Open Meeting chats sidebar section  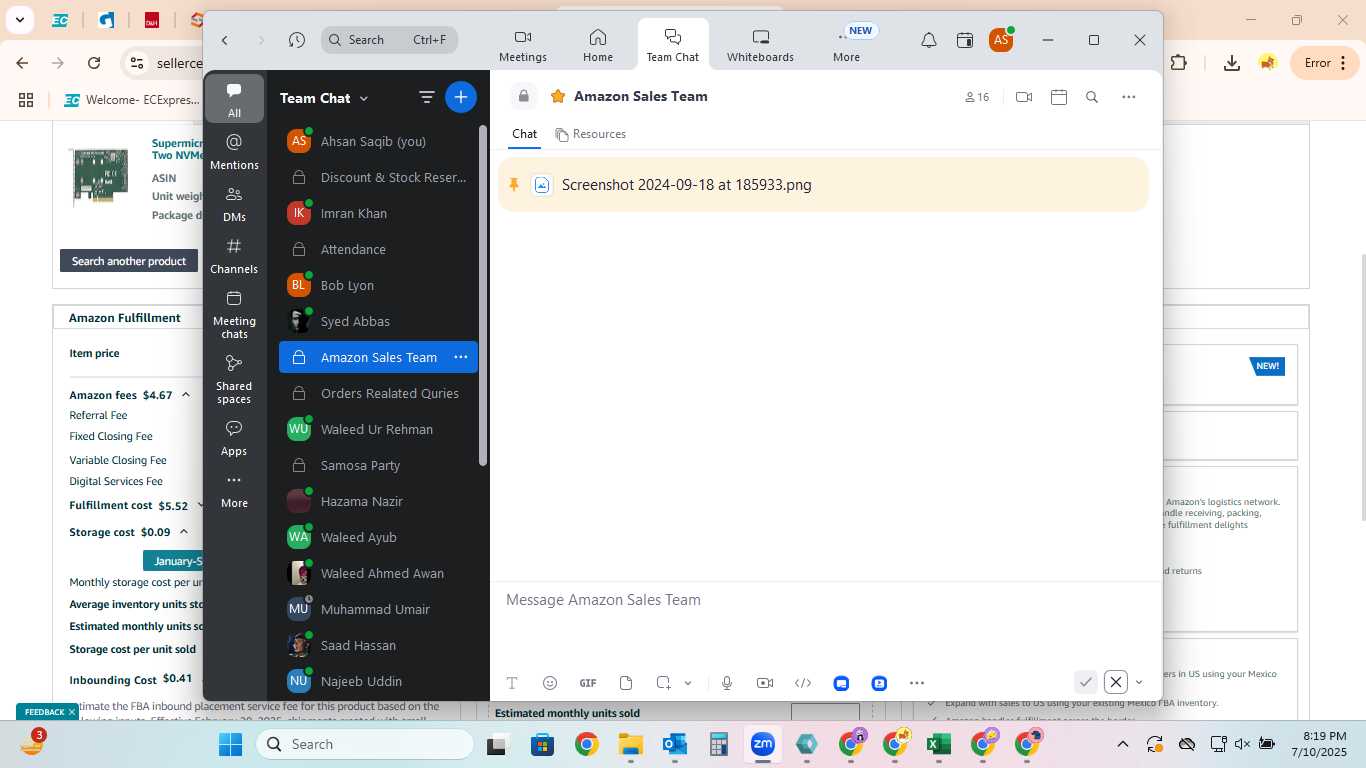(x=234, y=314)
